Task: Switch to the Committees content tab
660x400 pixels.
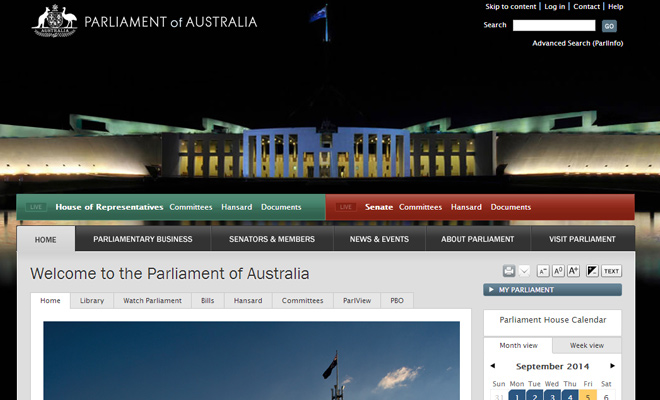Action: tap(303, 301)
